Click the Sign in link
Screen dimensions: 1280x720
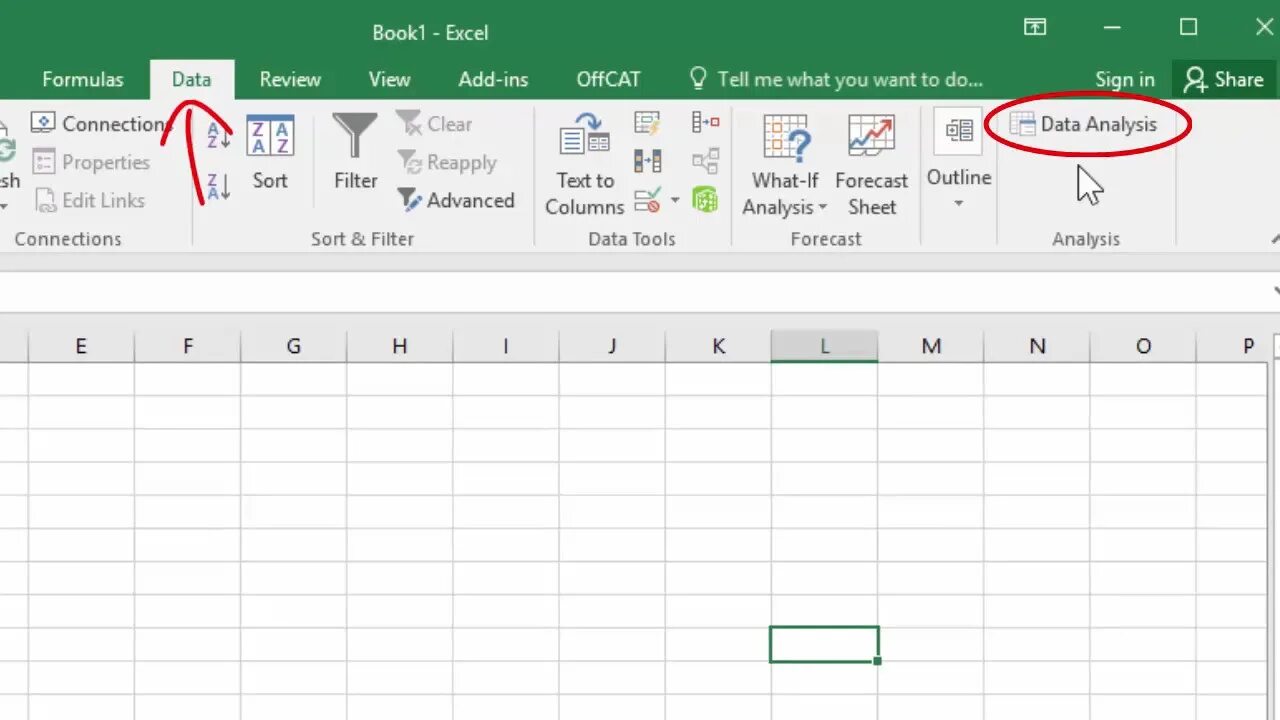tap(1124, 80)
